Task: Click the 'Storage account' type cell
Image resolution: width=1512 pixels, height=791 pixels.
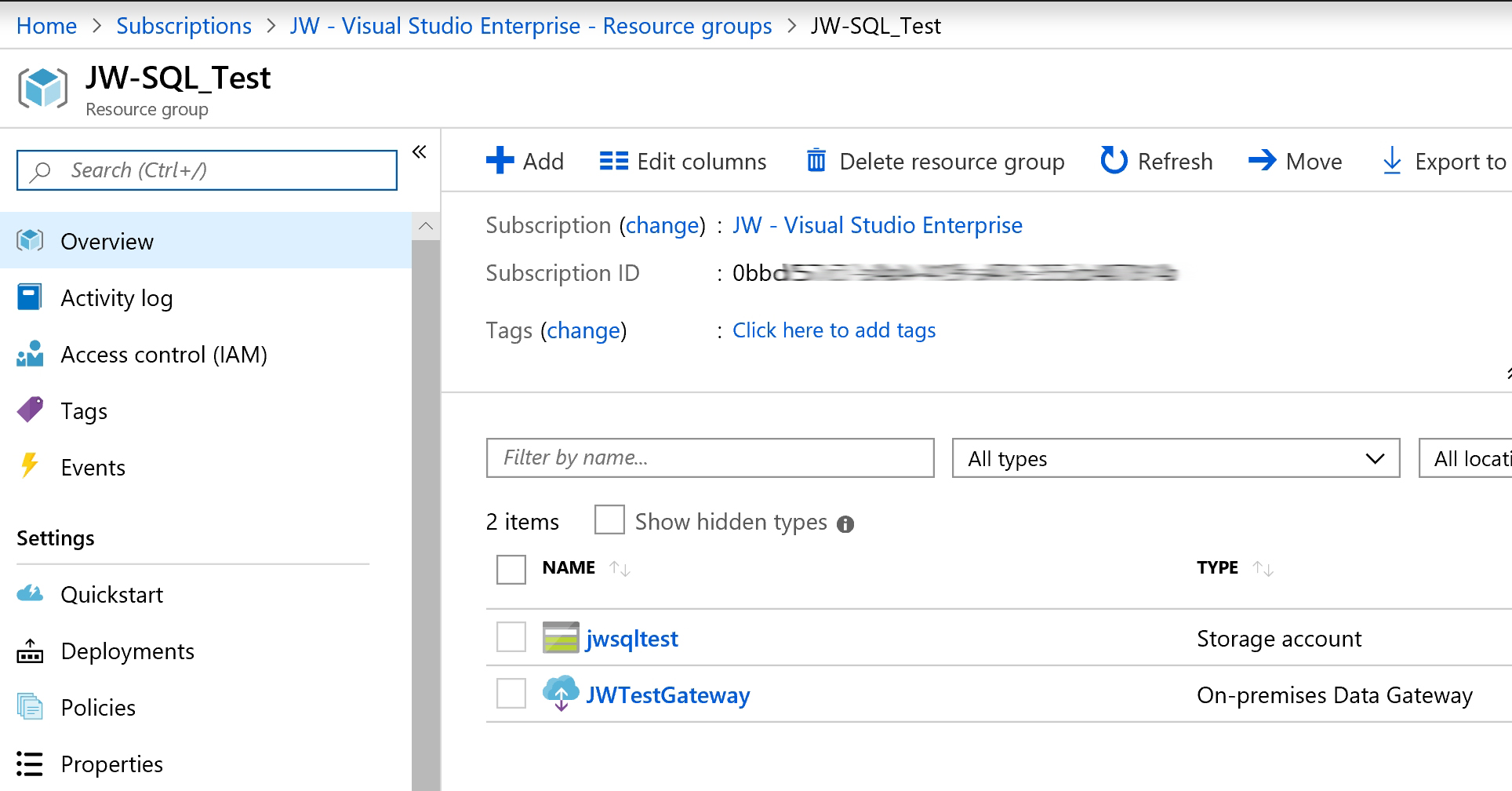Action: (x=1279, y=639)
